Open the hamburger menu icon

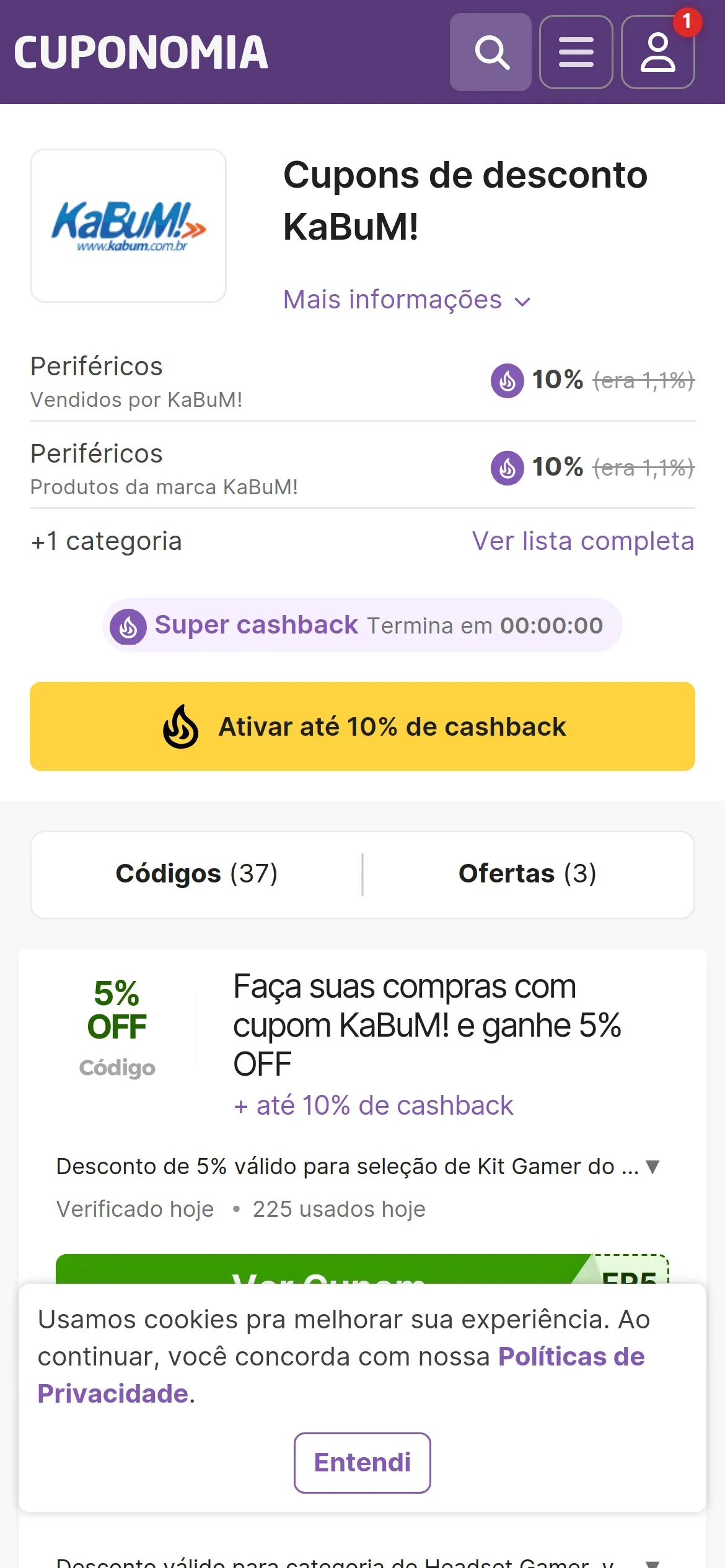[x=576, y=52]
